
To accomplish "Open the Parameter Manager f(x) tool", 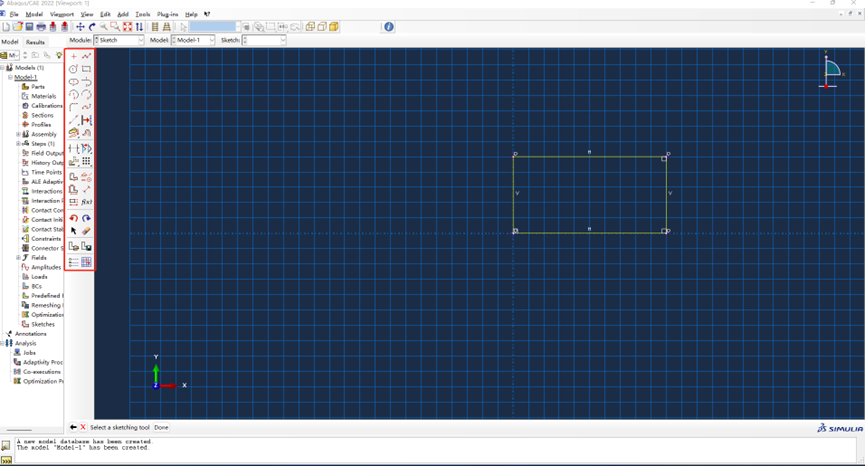I will 87,202.
